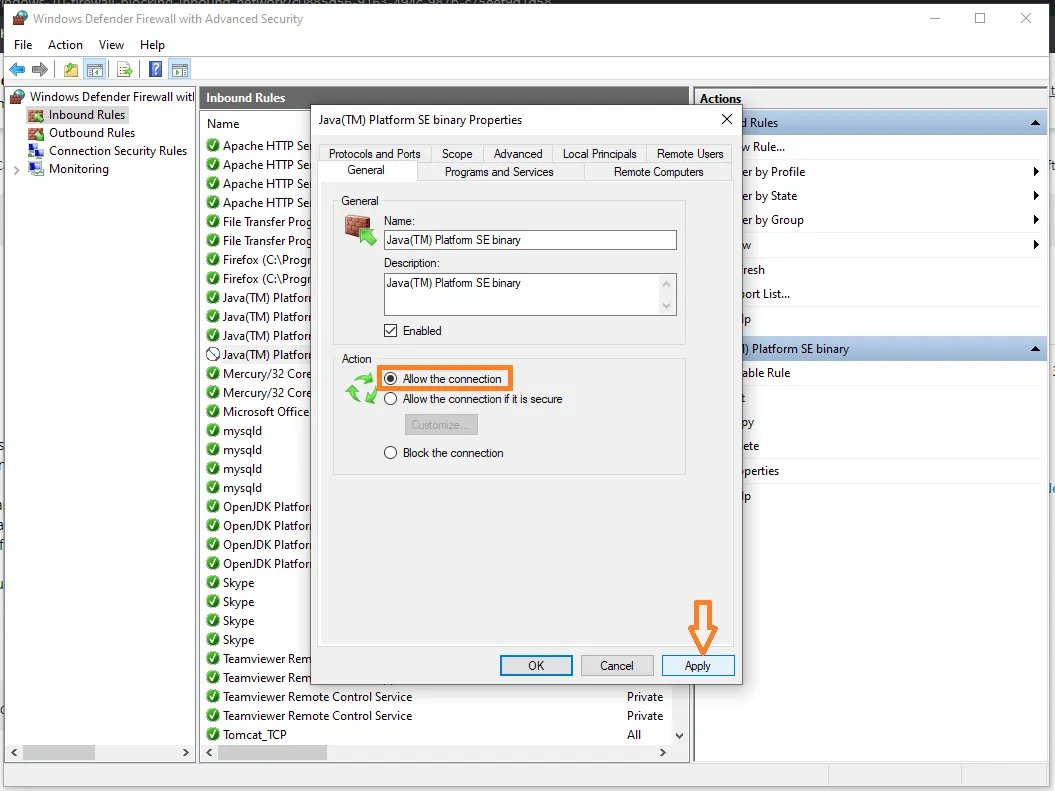Select Outbound Rules in the tree

point(92,133)
